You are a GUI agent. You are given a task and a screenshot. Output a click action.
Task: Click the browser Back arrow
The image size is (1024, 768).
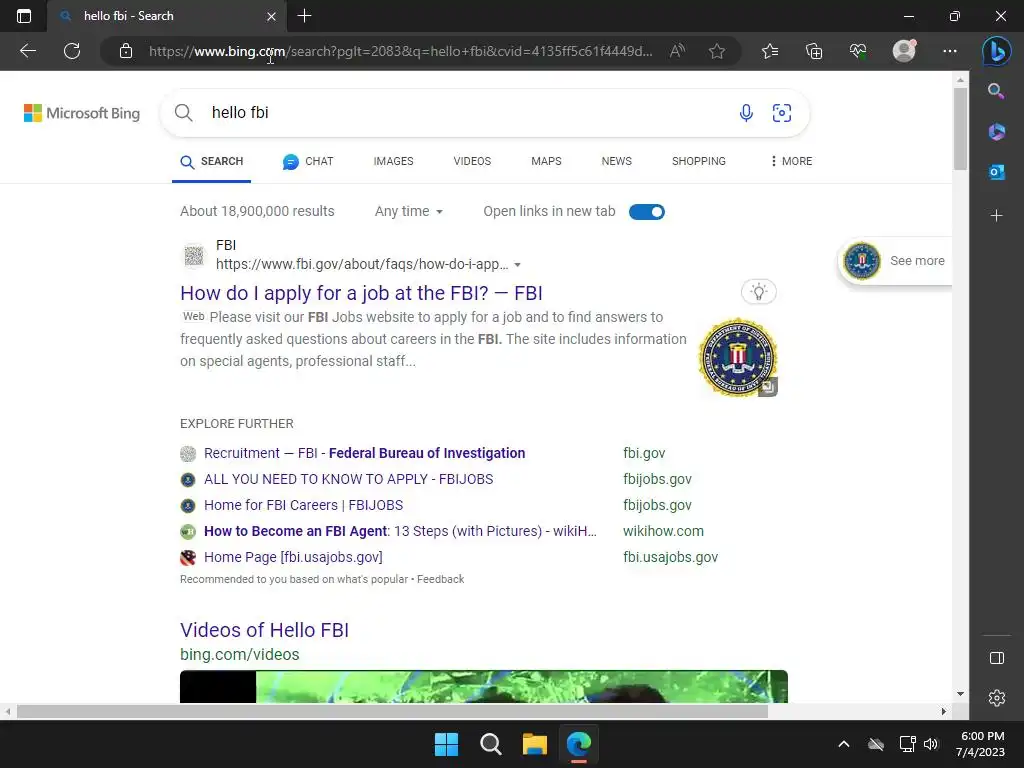pos(27,51)
